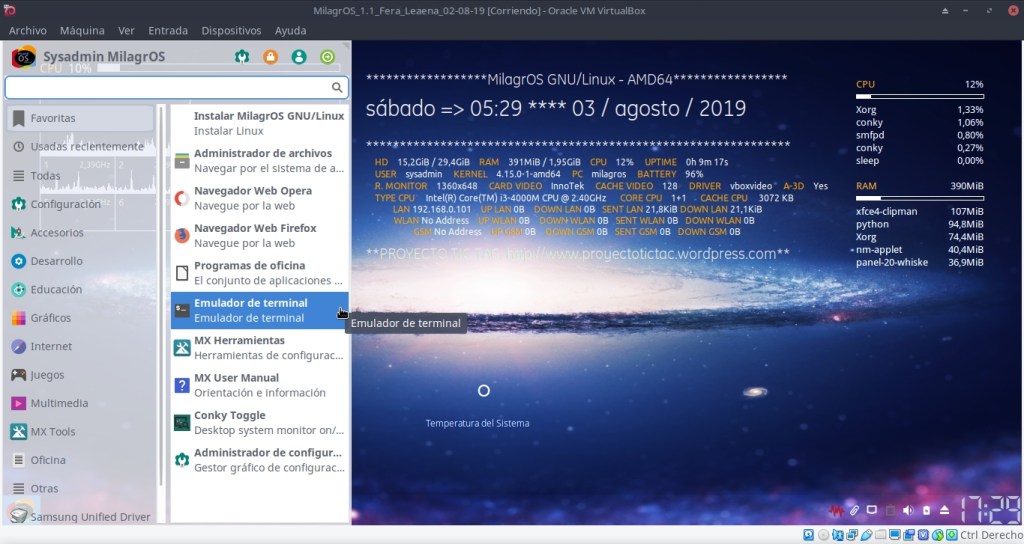Screen dimensions: 1024x544
Task: Select the Todas category
Action: tap(81, 176)
